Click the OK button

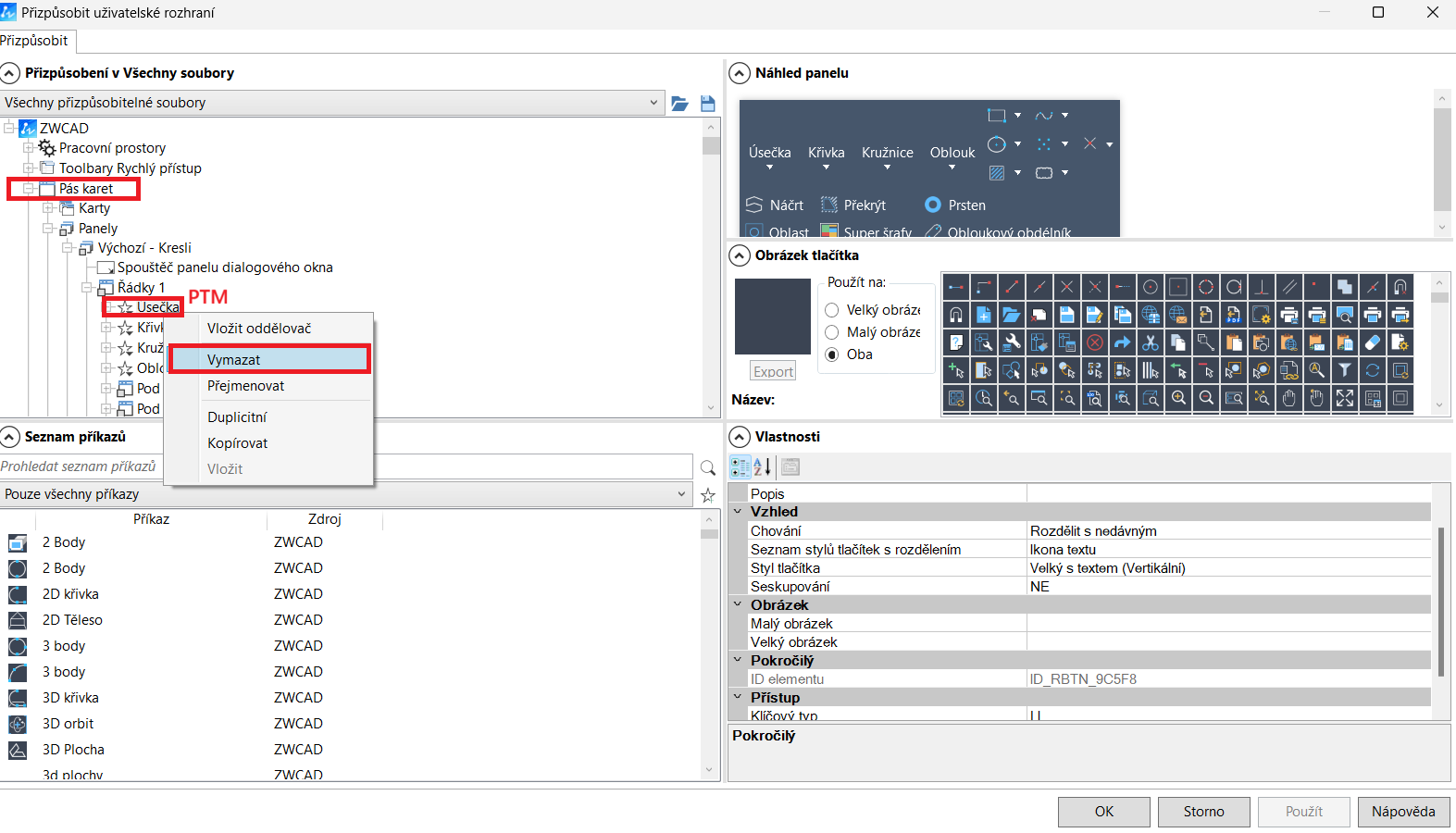pos(1103,812)
